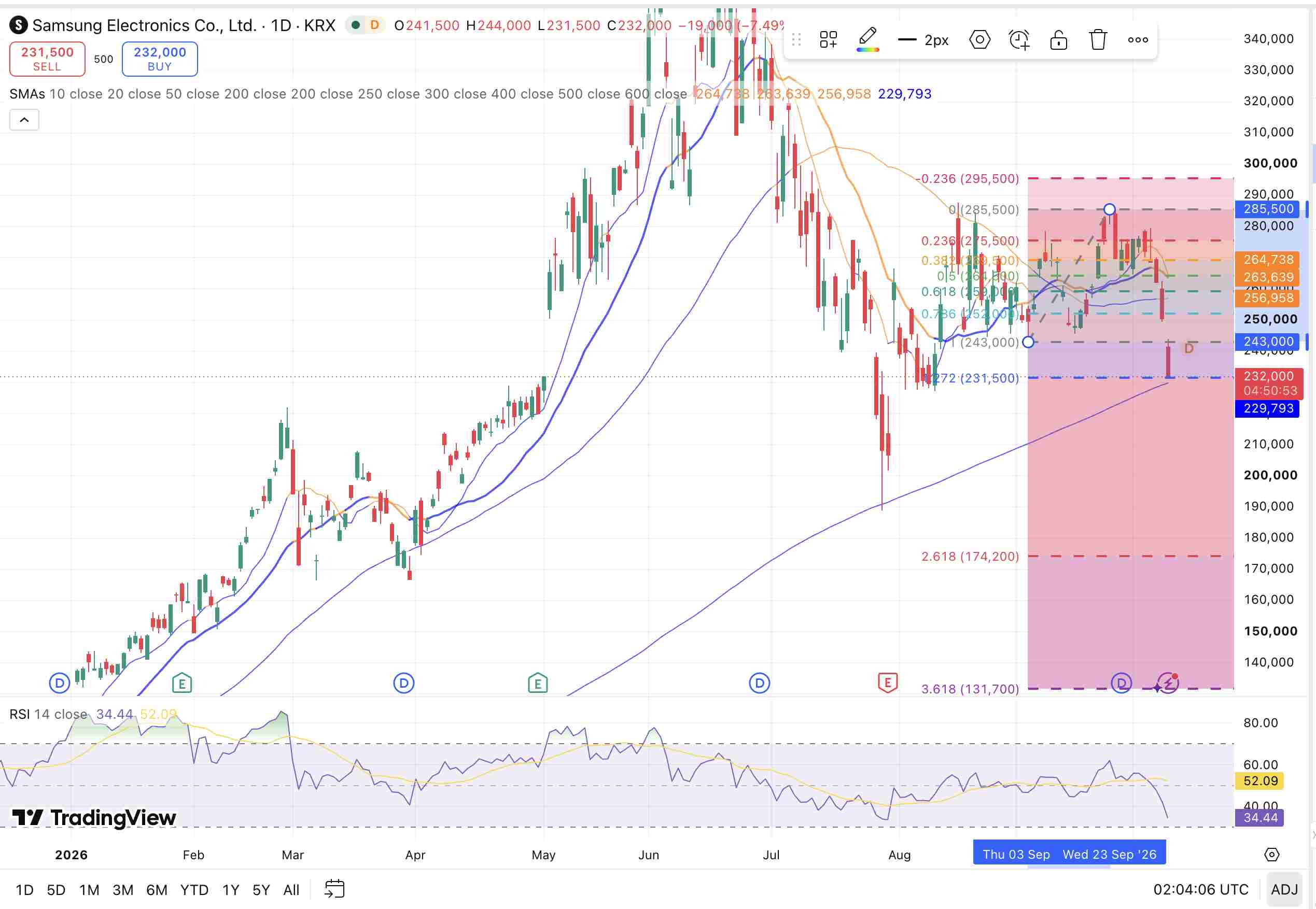Select the YTD time range

[x=194, y=890]
